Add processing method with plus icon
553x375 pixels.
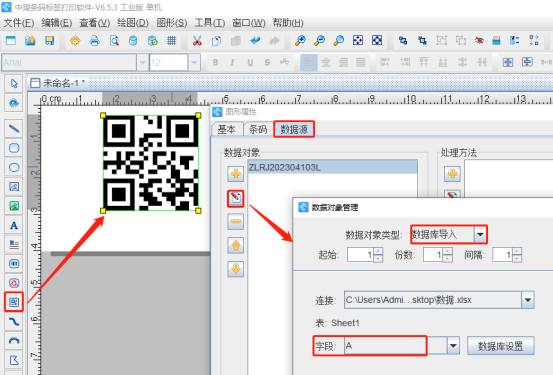coord(452,174)
